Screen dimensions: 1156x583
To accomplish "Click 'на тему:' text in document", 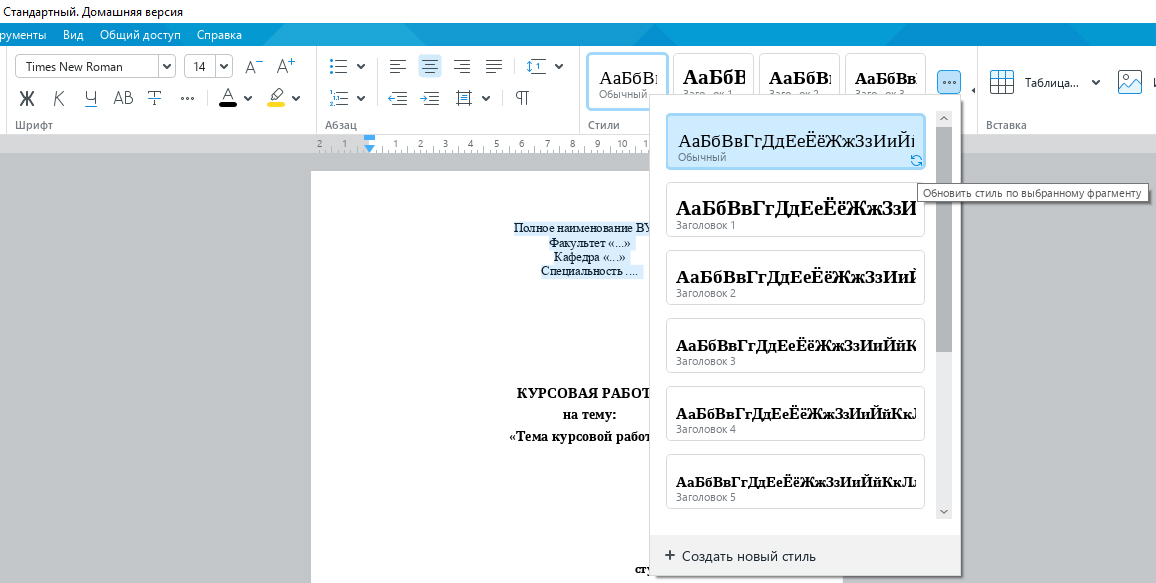I will (x=589, y=414).
